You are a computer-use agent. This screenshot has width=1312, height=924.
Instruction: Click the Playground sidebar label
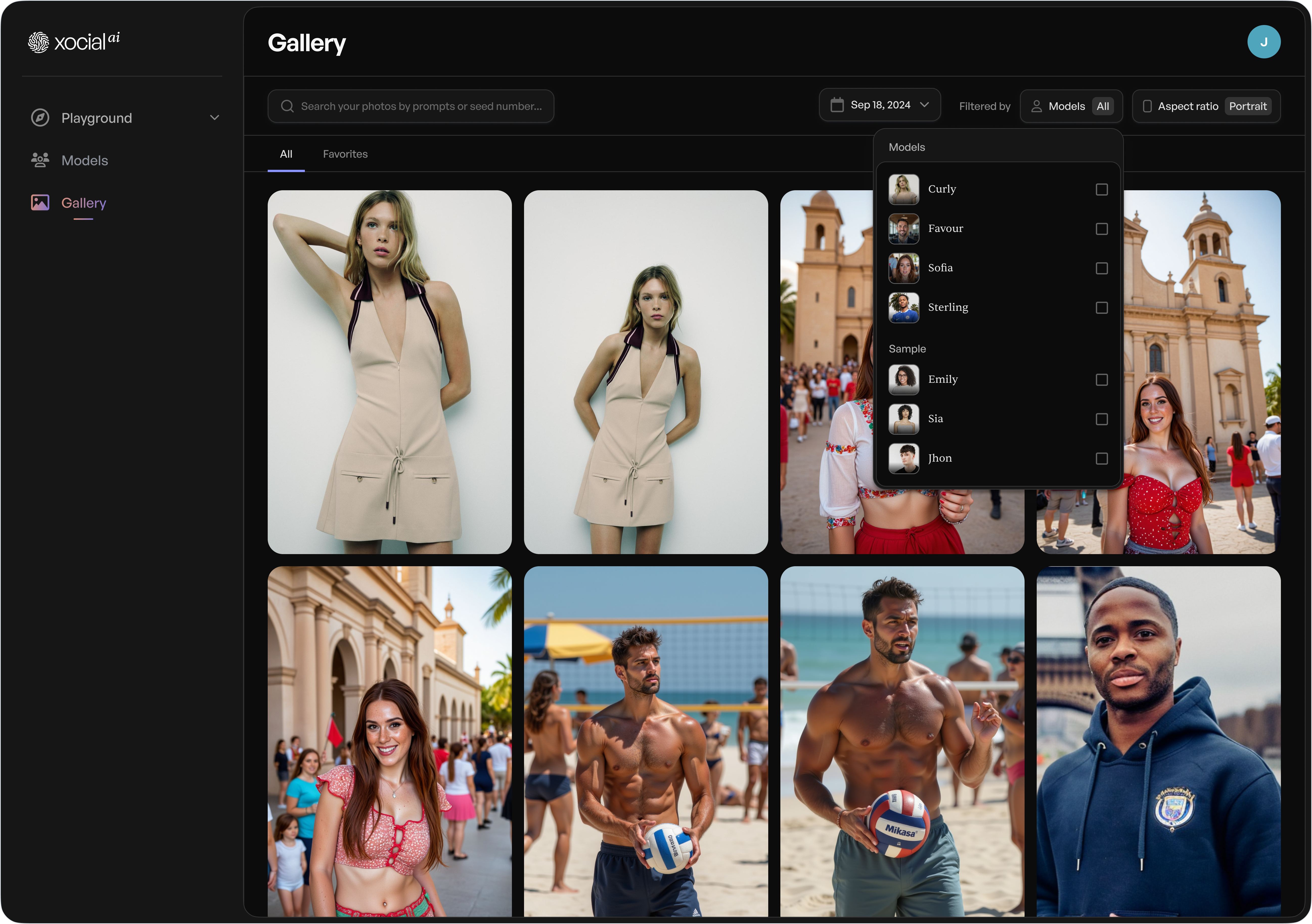(x=97, y=118)
